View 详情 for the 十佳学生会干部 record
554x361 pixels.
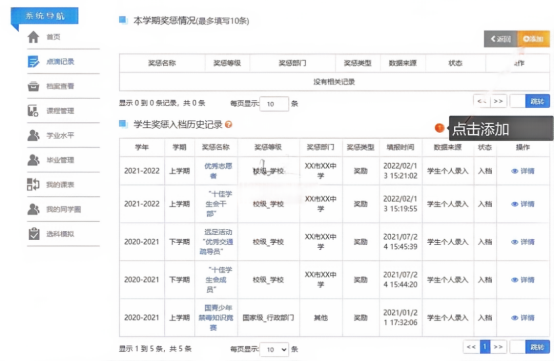coord(523,204)
